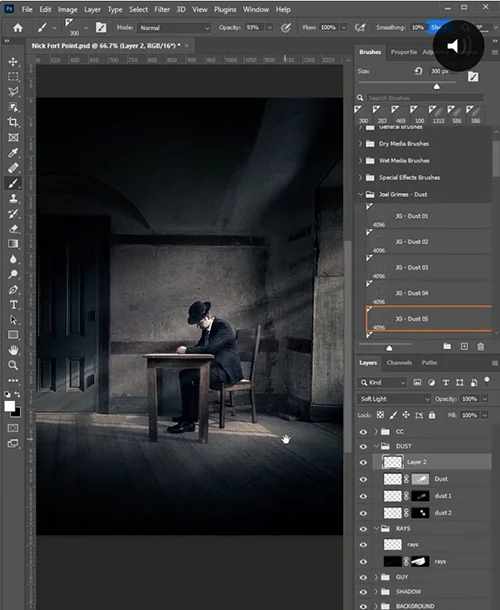The image size is (500, 610).
Task: Select the JG - Dust 01 brush
Action: coord(428,216)
